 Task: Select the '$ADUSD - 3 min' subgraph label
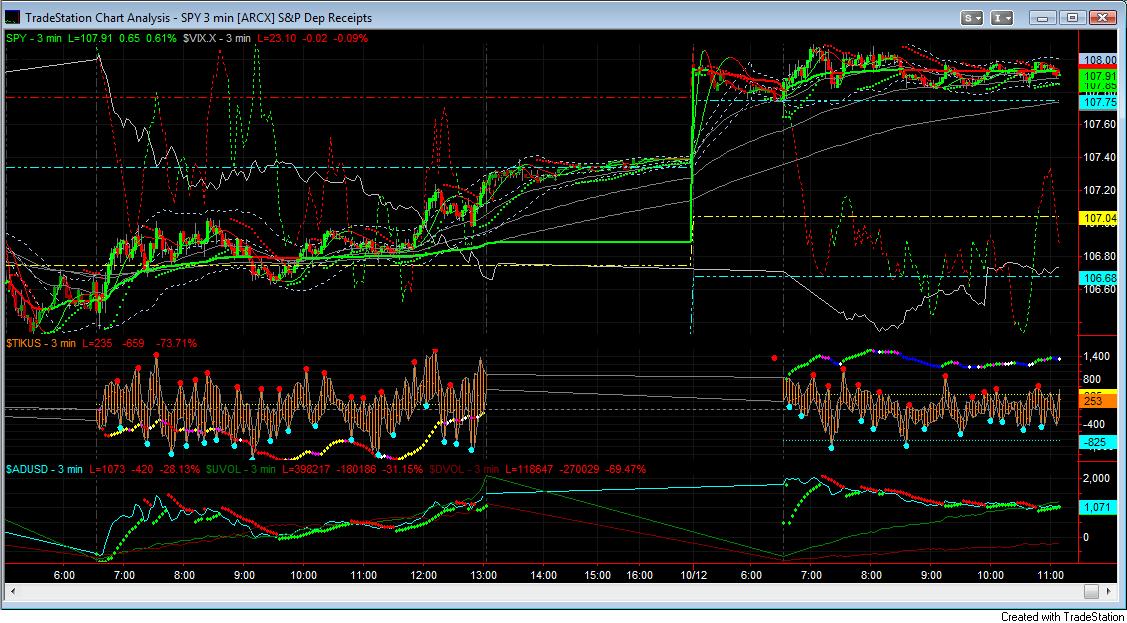tap(44, 469)
